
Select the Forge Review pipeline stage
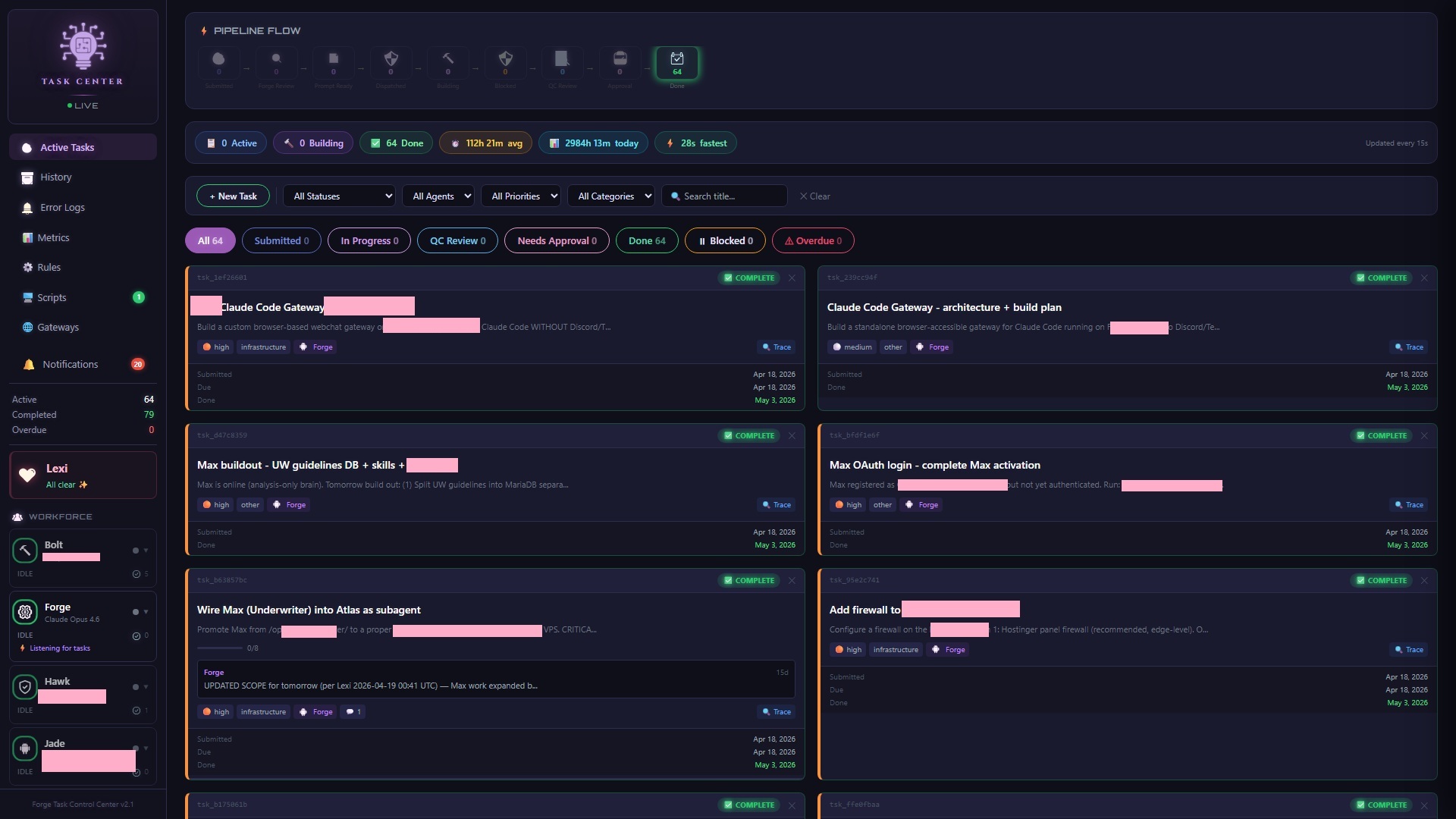[276, 63]
